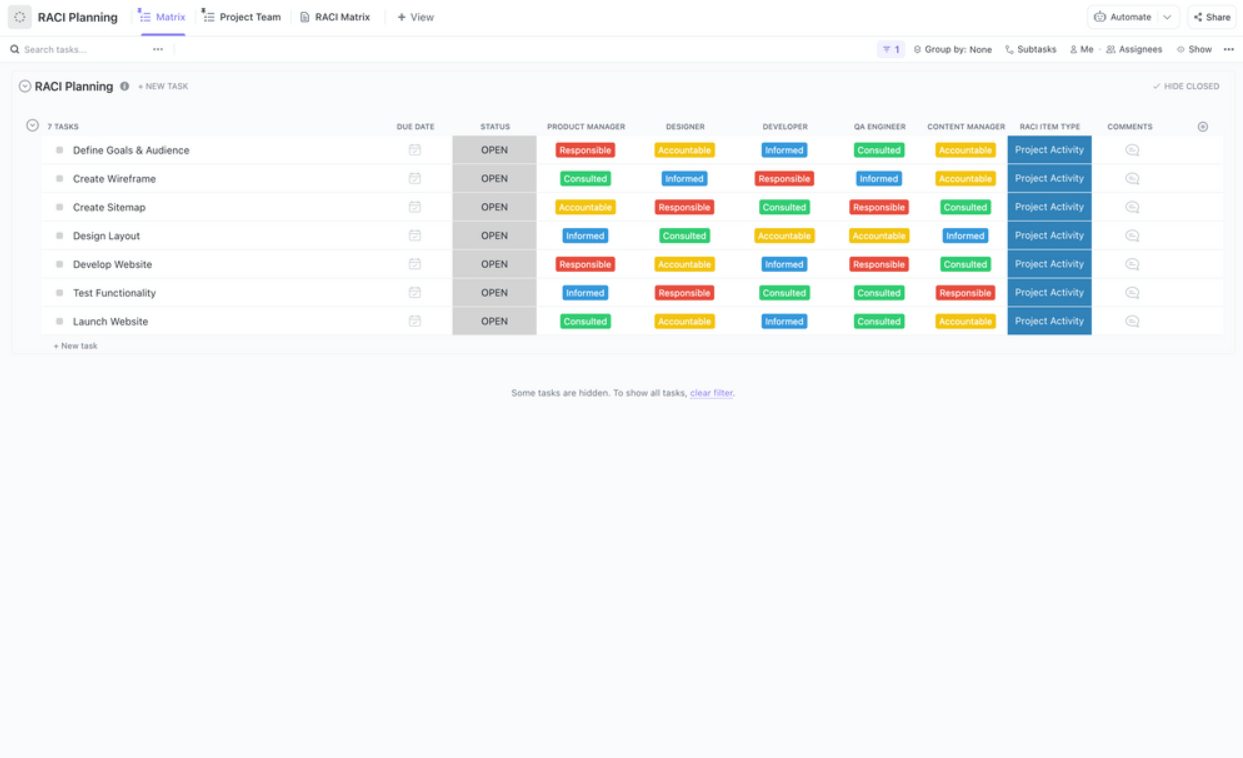The image size is (1243, 758).
Task: Collapse the 7 Tasks section
Action: 32,126
